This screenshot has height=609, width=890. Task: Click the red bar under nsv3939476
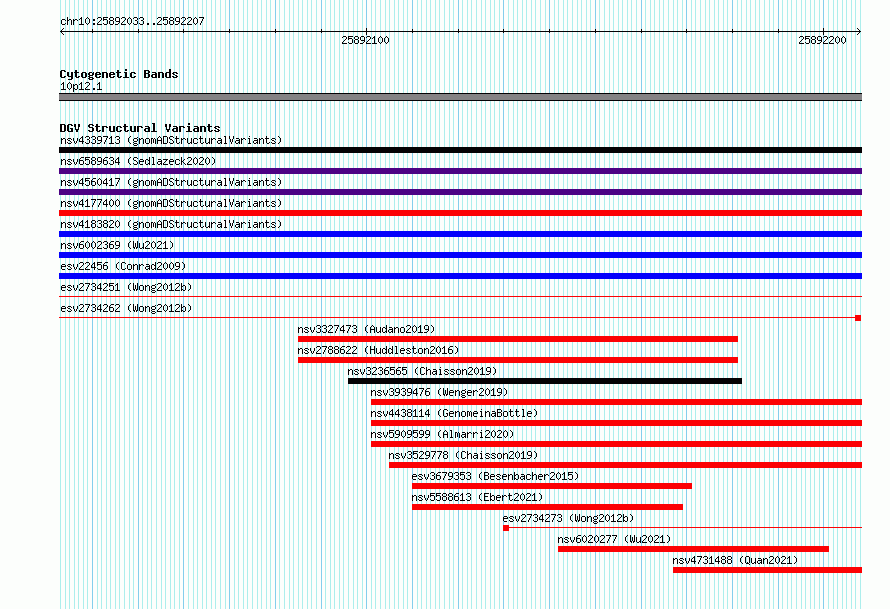(616, 402)
